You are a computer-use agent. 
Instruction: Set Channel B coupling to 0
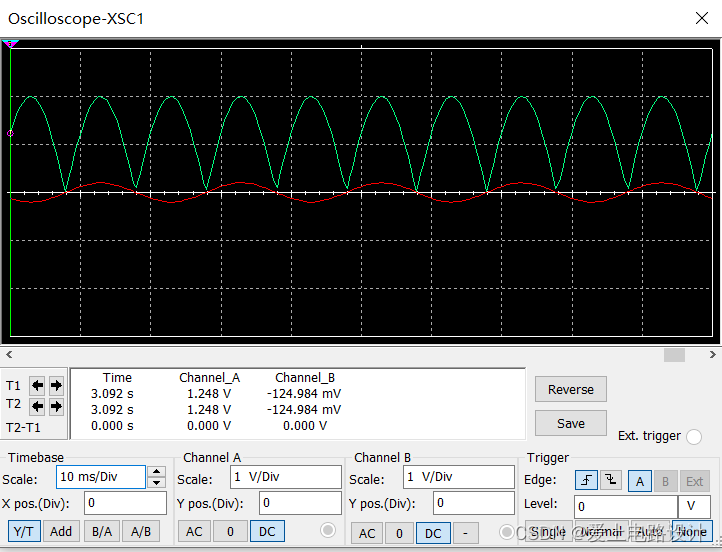point(399,533)
